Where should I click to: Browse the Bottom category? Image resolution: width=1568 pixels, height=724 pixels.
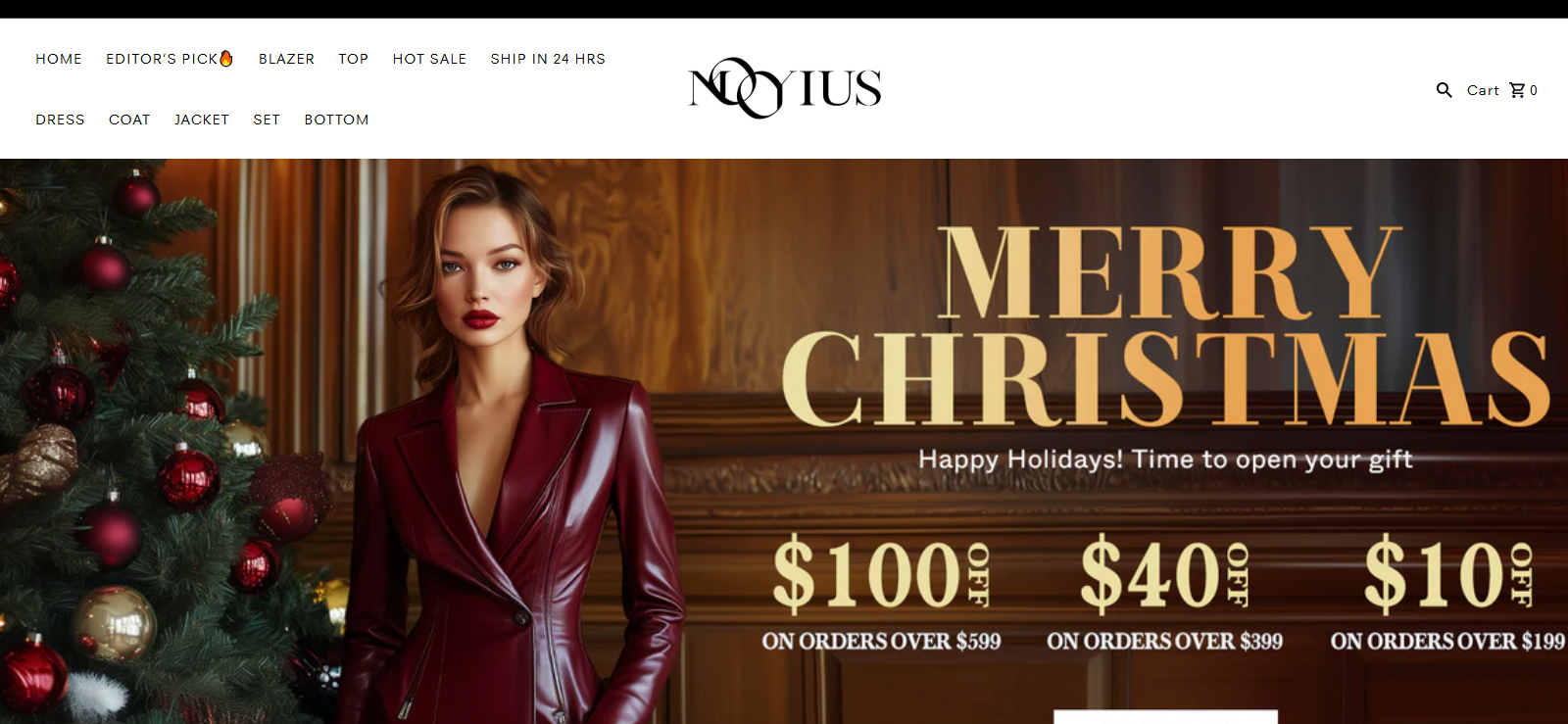click(336, 120)
